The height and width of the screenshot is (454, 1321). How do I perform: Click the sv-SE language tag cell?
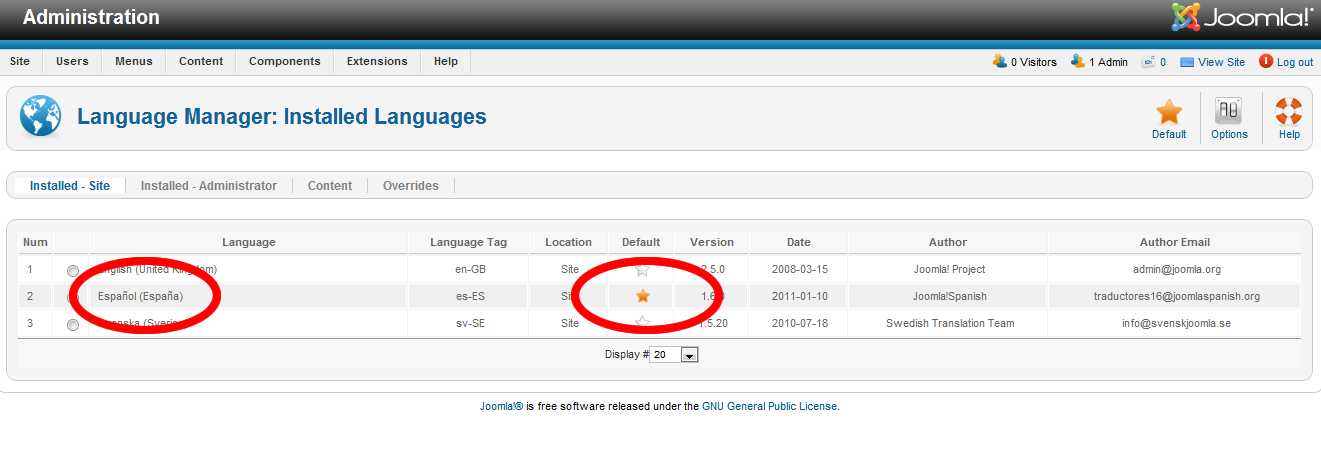[x=469, y=323]
